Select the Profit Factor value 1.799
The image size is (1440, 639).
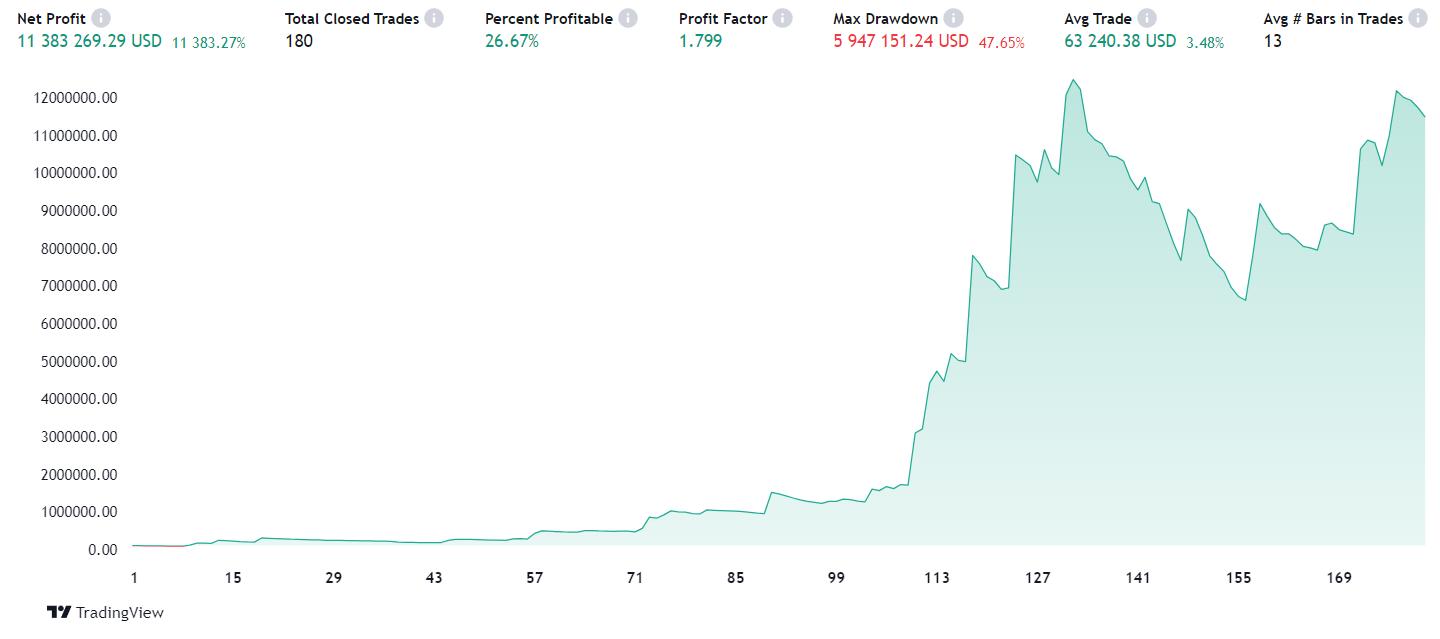pyautogui.click(x=698, y=41)
